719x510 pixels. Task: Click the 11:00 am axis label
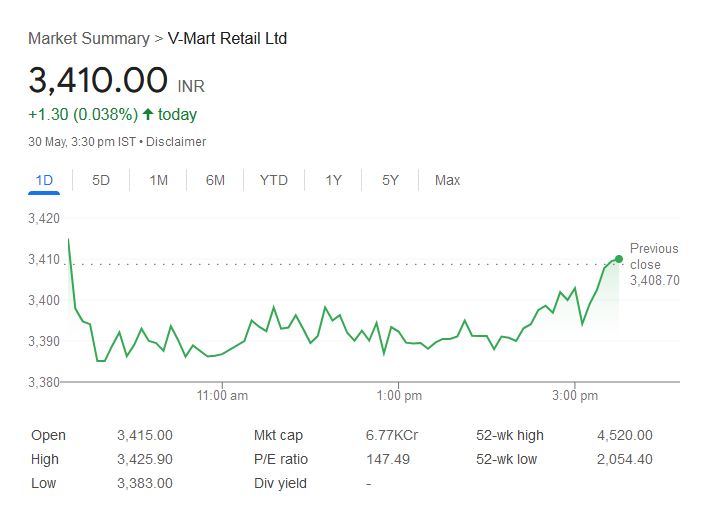222,396
